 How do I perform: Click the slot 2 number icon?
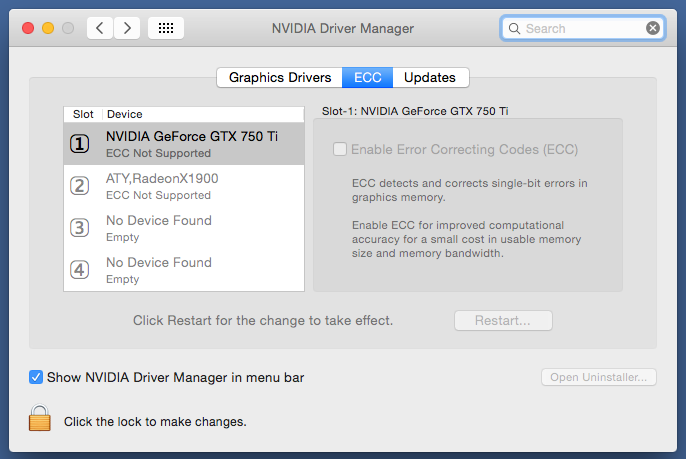[x=80, y=186]
